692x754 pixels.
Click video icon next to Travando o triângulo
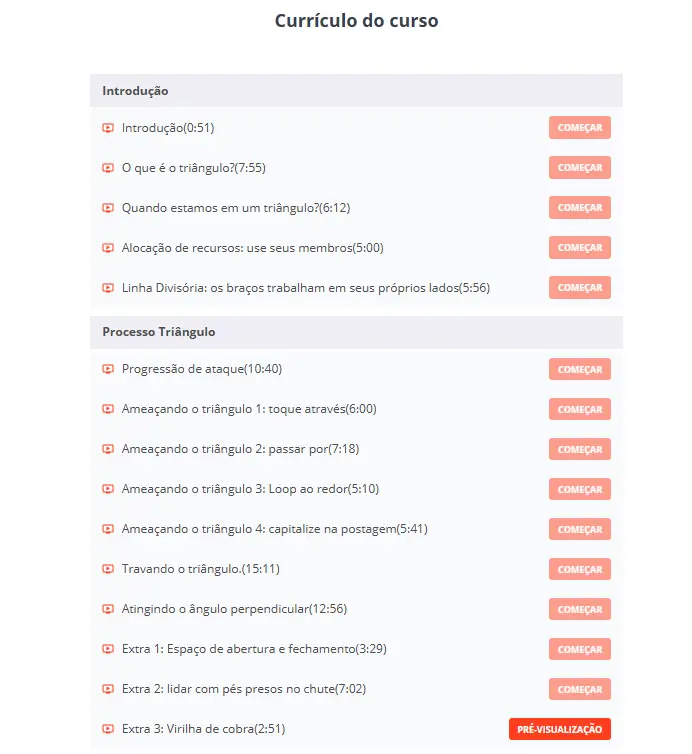(108, 569)
